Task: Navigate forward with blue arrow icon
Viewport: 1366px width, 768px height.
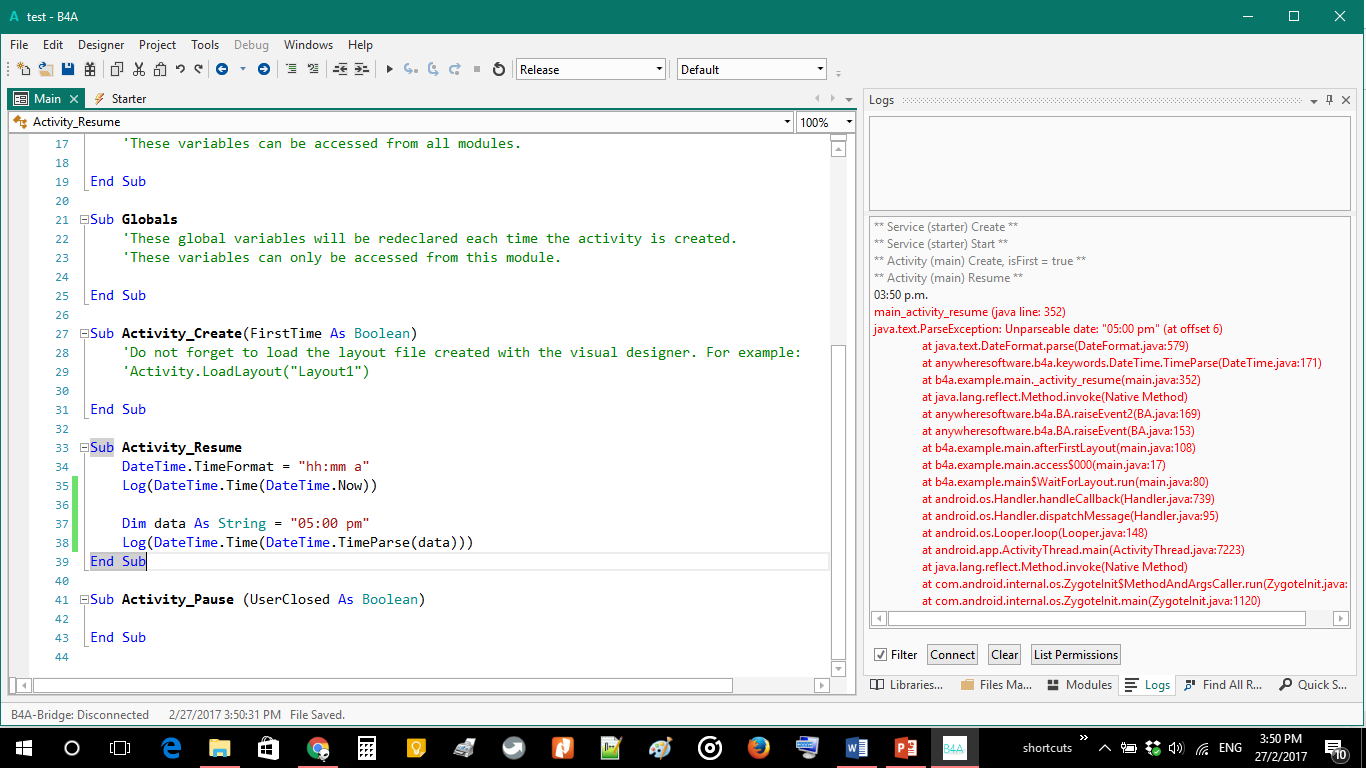Action: tap(264, 69)
